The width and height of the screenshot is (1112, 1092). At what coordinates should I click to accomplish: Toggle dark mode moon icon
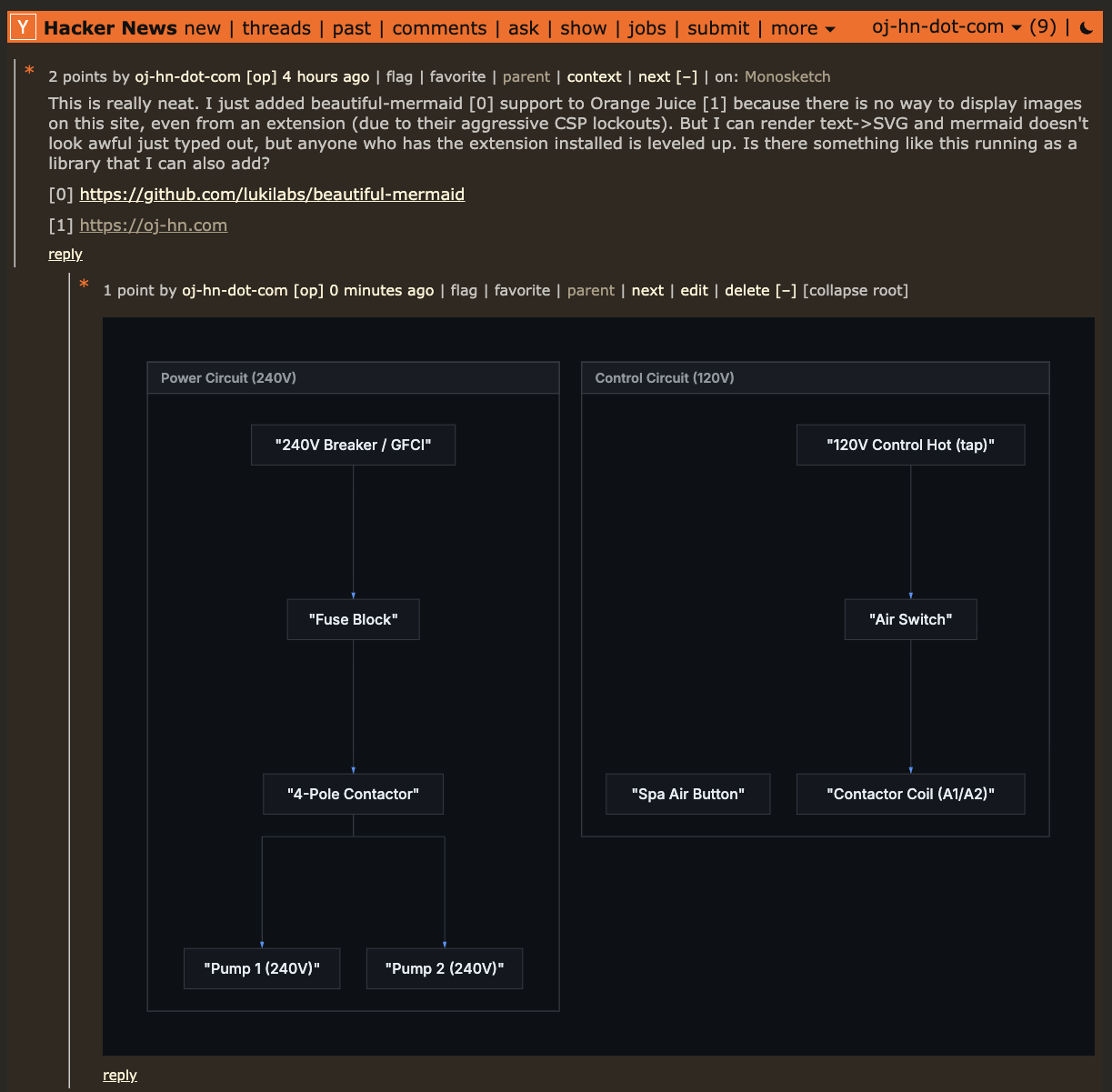[x=1087, y=28]
